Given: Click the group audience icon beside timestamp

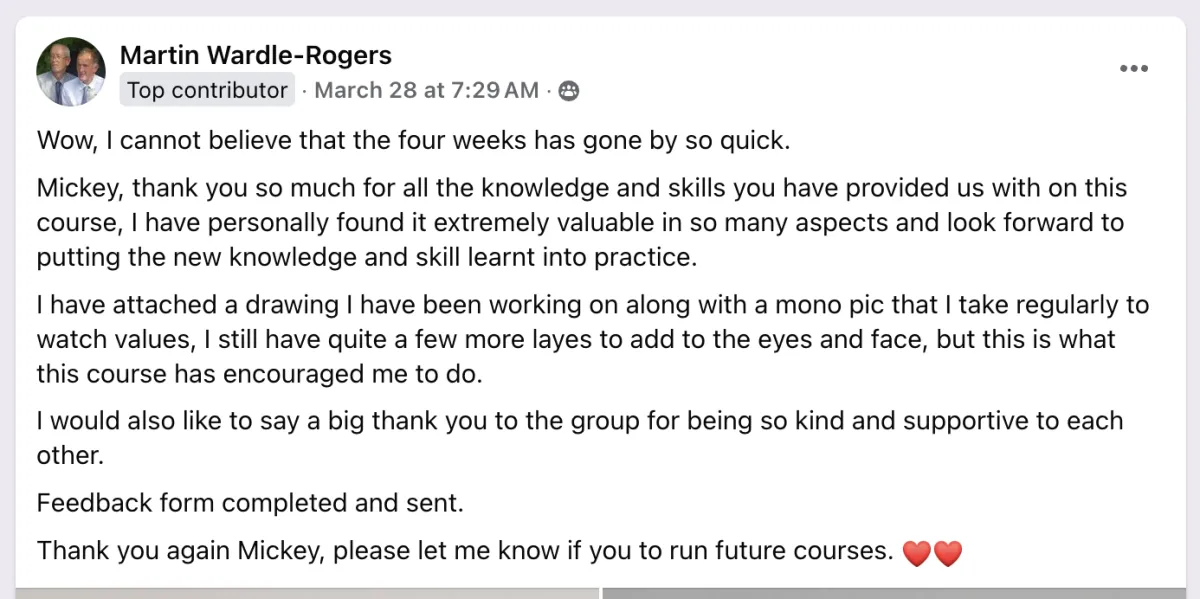Looking at the screenshot, I should point(569,91).
